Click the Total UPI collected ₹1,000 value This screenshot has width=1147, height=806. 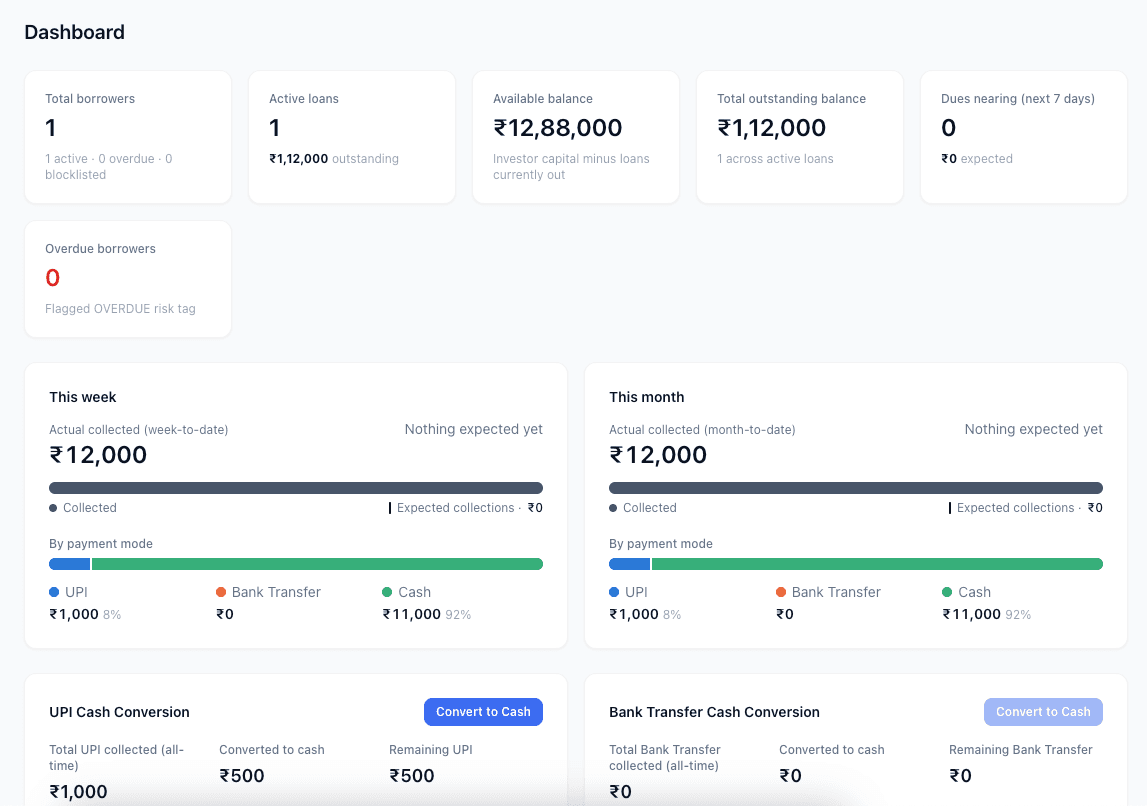point(78,791)
